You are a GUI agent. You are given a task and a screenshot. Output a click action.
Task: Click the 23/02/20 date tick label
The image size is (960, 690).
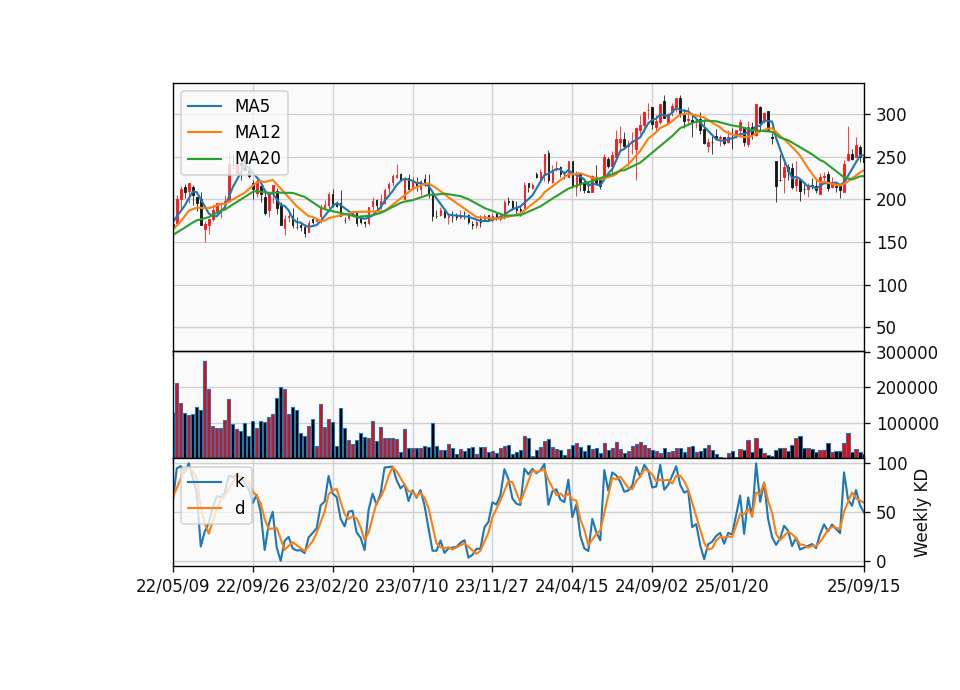coord(332,587)
